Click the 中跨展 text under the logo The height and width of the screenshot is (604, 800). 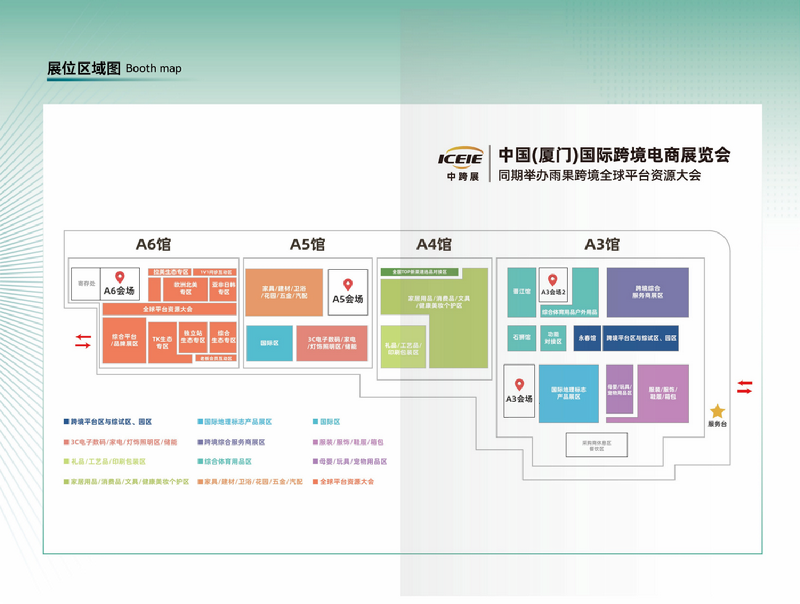tap(463, 177)
